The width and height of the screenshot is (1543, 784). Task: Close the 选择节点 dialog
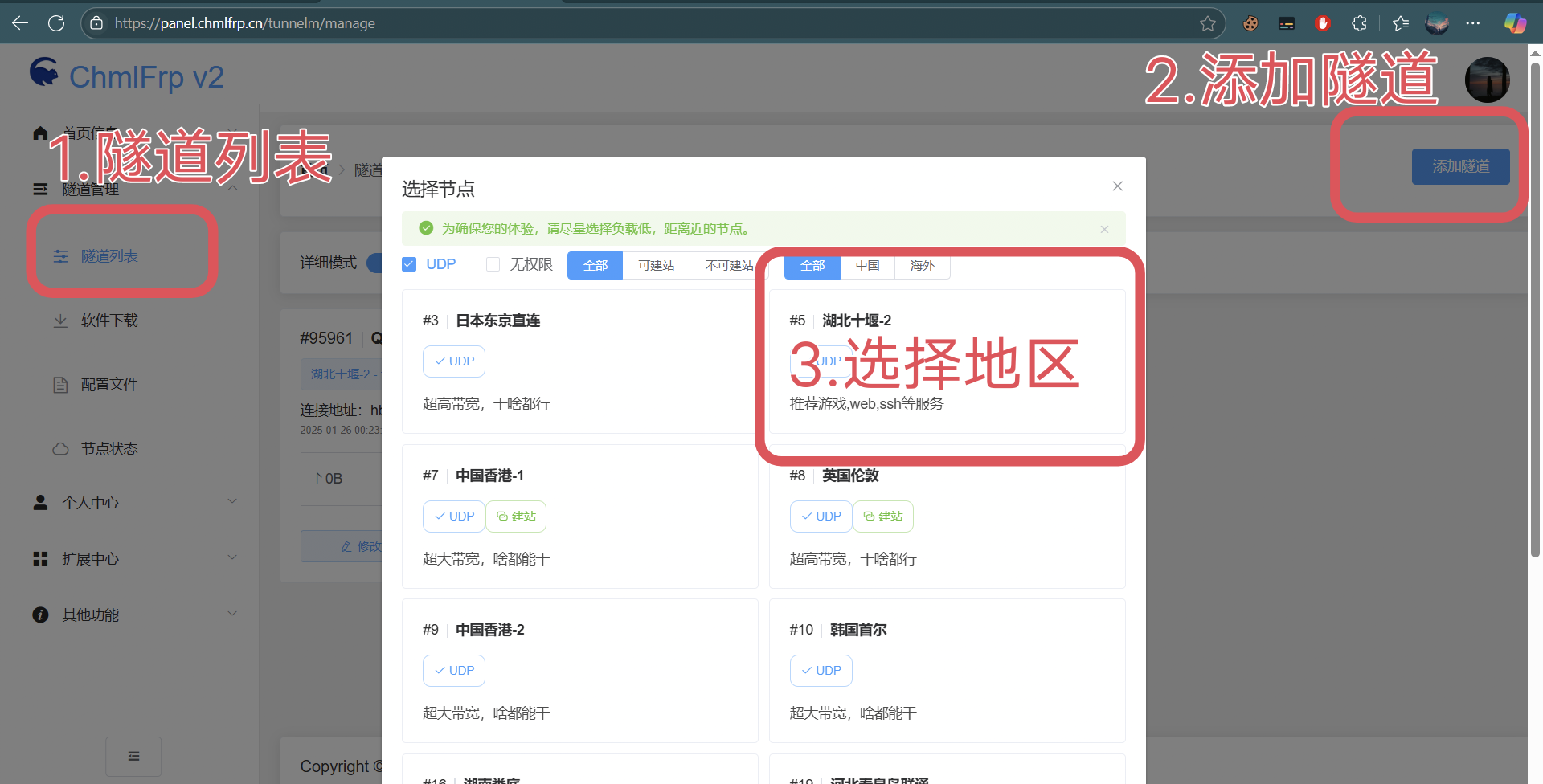(x=1117, y=186)
